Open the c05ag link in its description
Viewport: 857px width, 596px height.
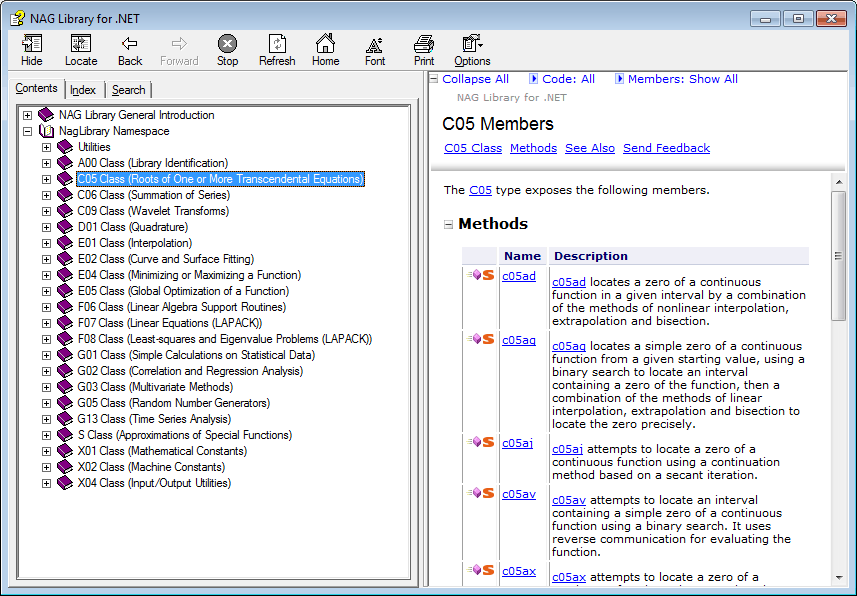(568, 346)
